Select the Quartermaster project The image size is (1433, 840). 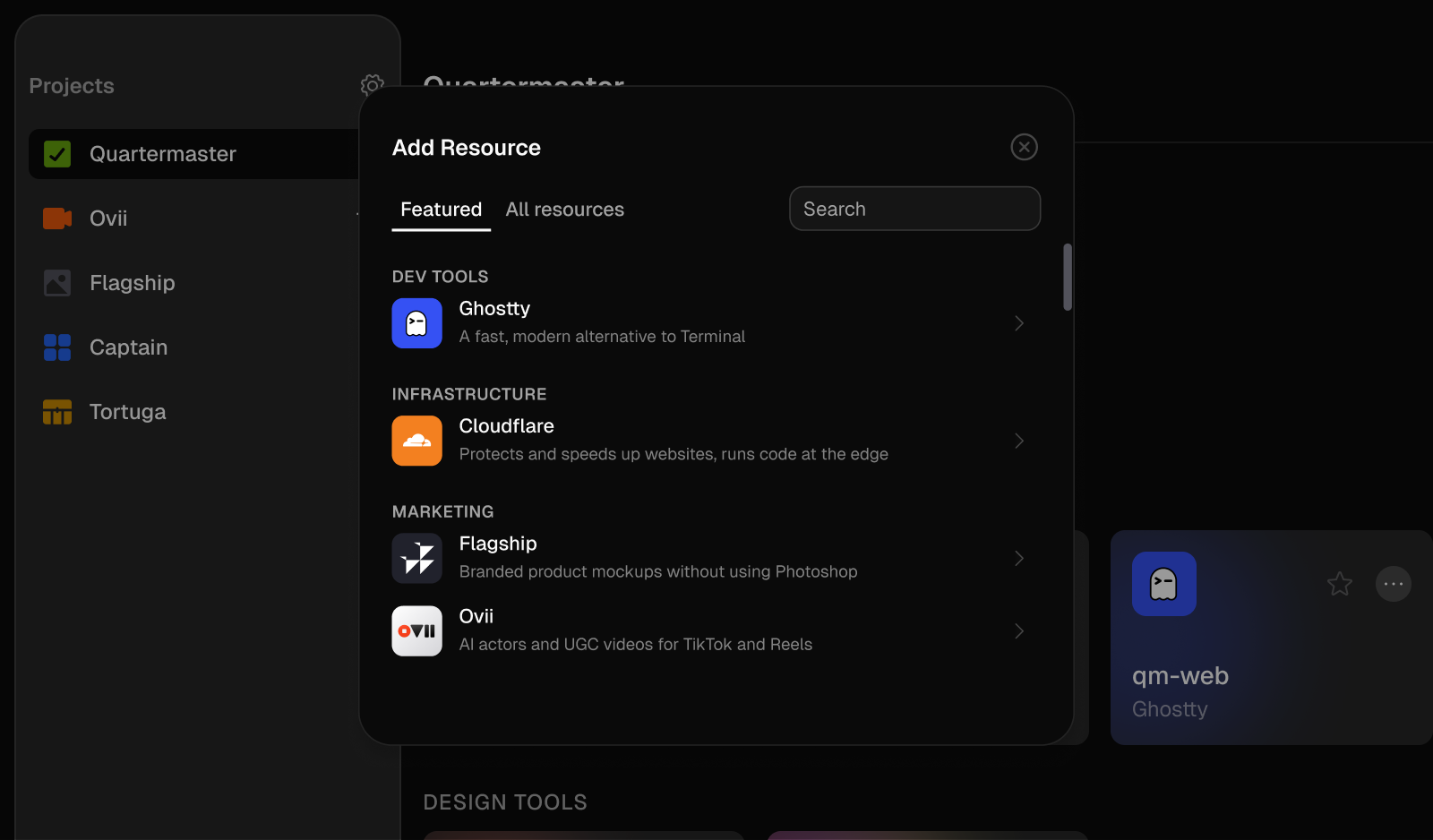point(194,154)
